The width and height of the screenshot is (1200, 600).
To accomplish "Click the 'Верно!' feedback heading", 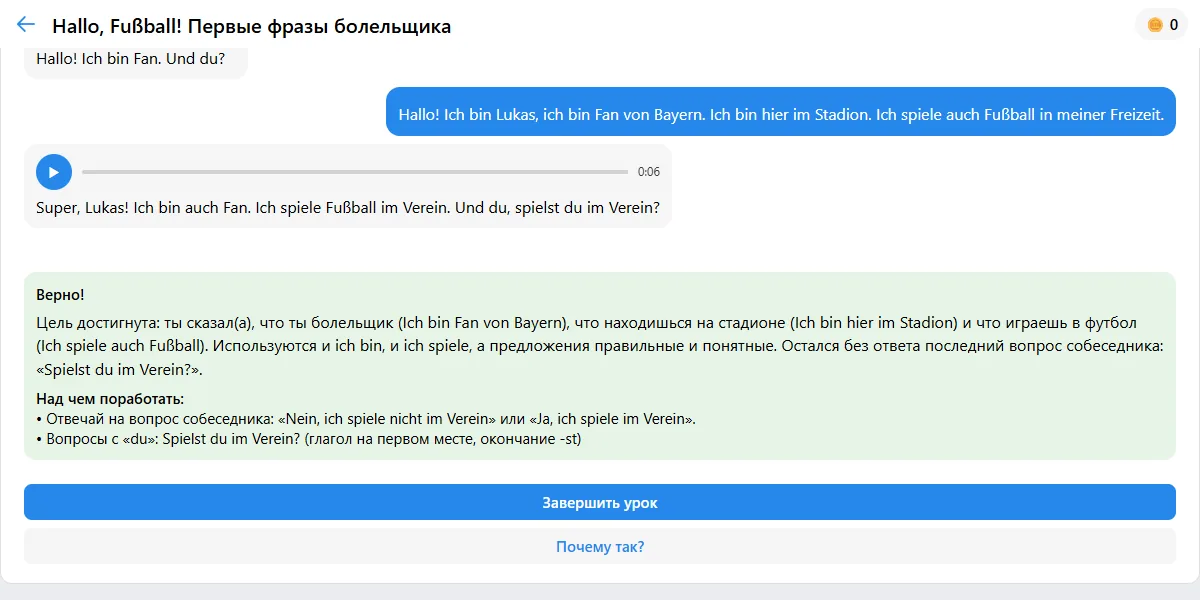I will click(61, 295).
